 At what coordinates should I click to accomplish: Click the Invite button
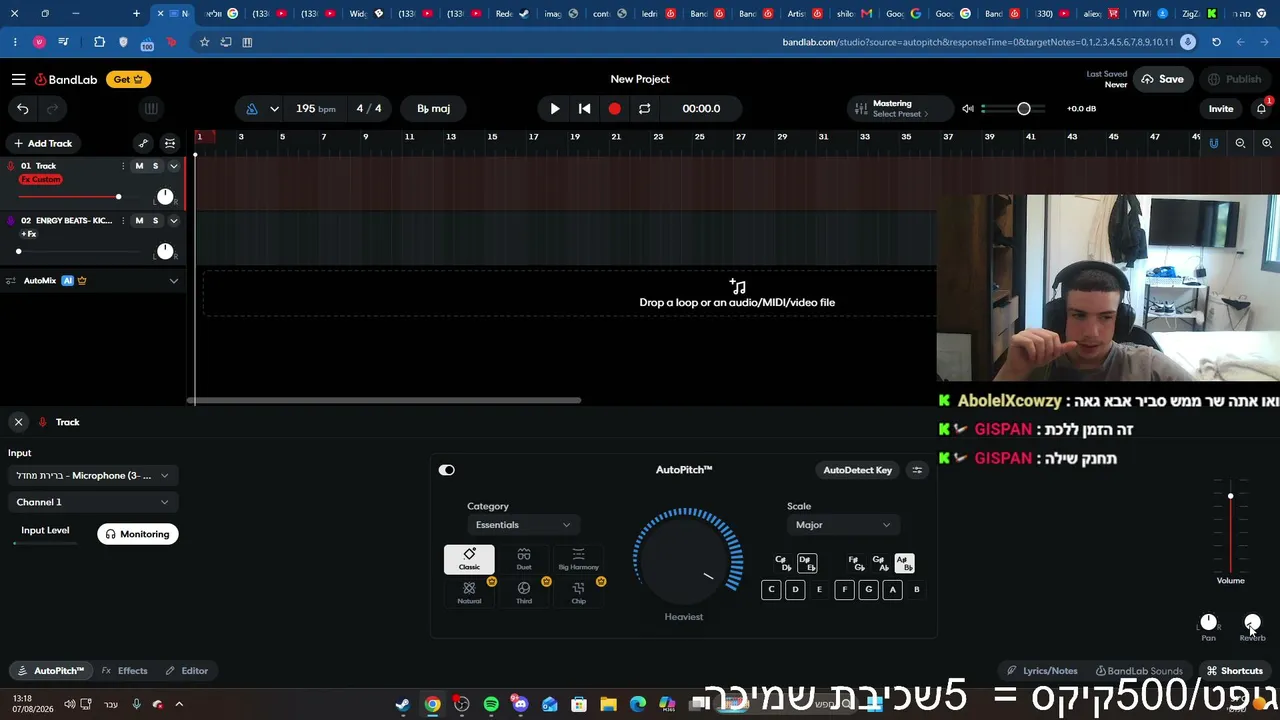(1221, 109)
